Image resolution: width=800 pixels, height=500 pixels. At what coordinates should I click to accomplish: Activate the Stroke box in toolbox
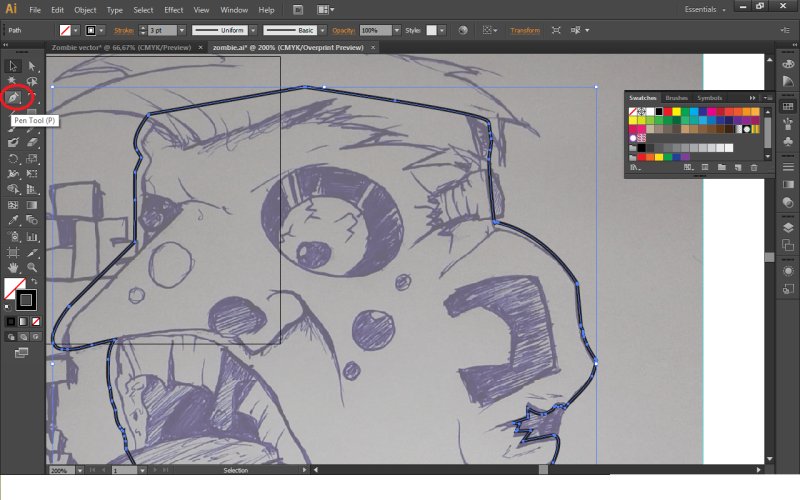pyautogui.click(x=26, y=300)
